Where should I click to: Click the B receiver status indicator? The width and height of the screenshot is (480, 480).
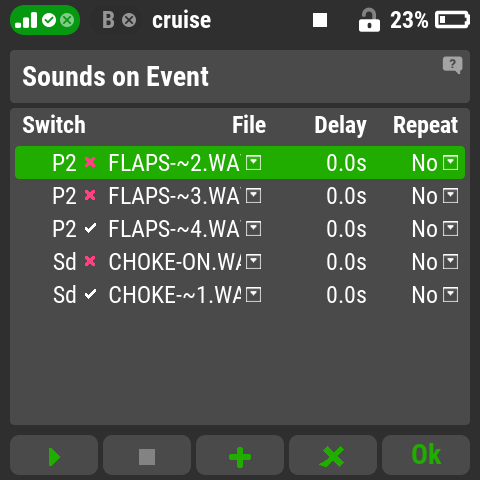tap(119, 20)
